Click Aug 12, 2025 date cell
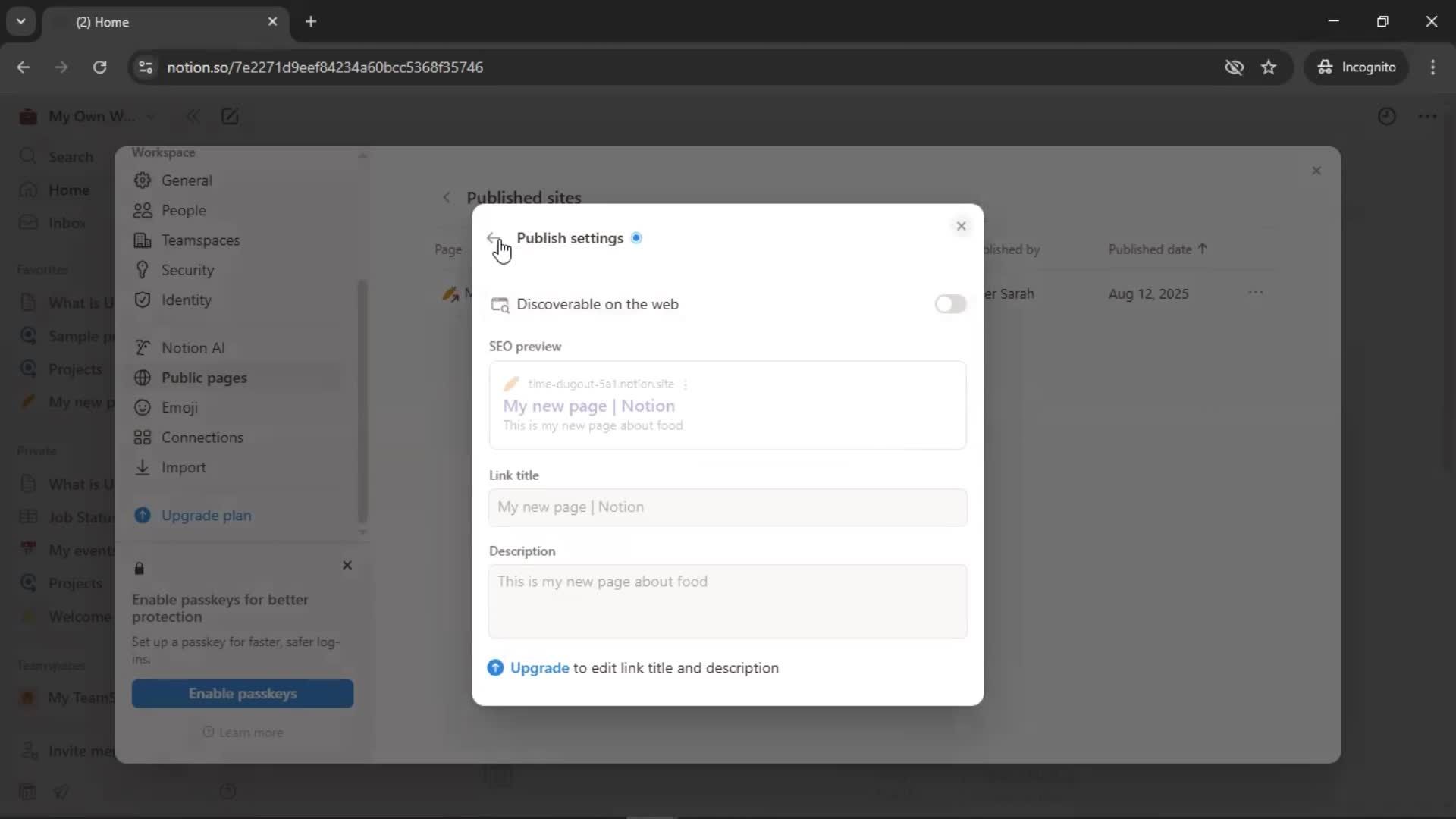The width and height of the screenshot is (1456, 819). (x=1148, y=294)
